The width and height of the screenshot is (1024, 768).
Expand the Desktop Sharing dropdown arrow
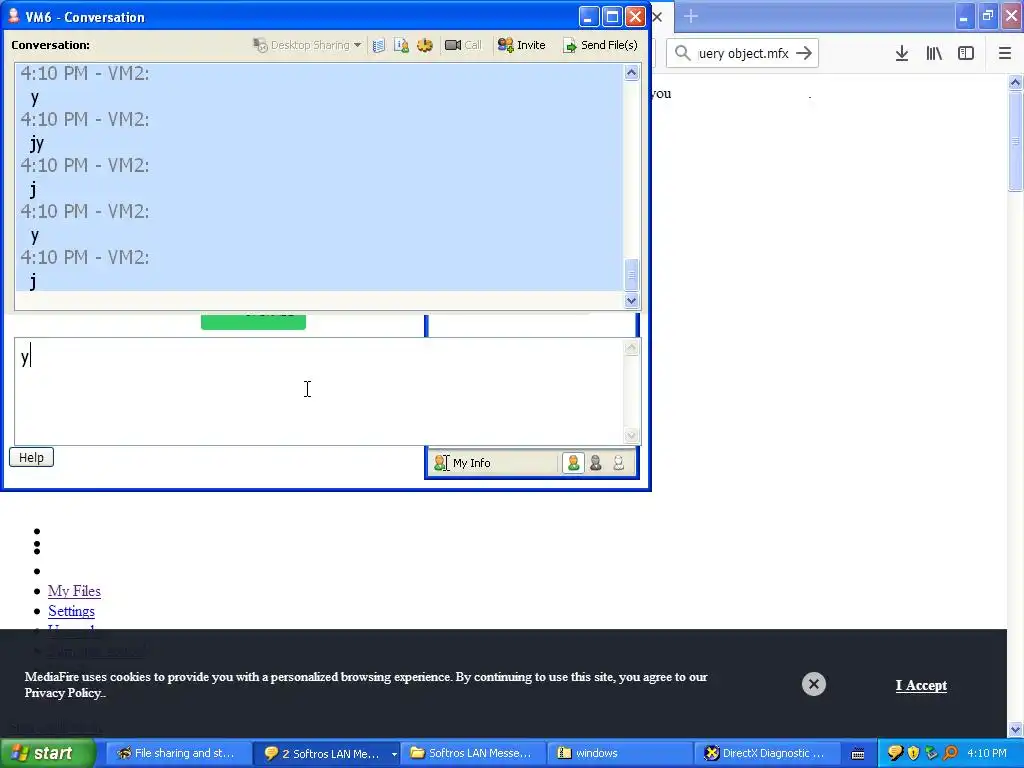(x=357, y=45)
